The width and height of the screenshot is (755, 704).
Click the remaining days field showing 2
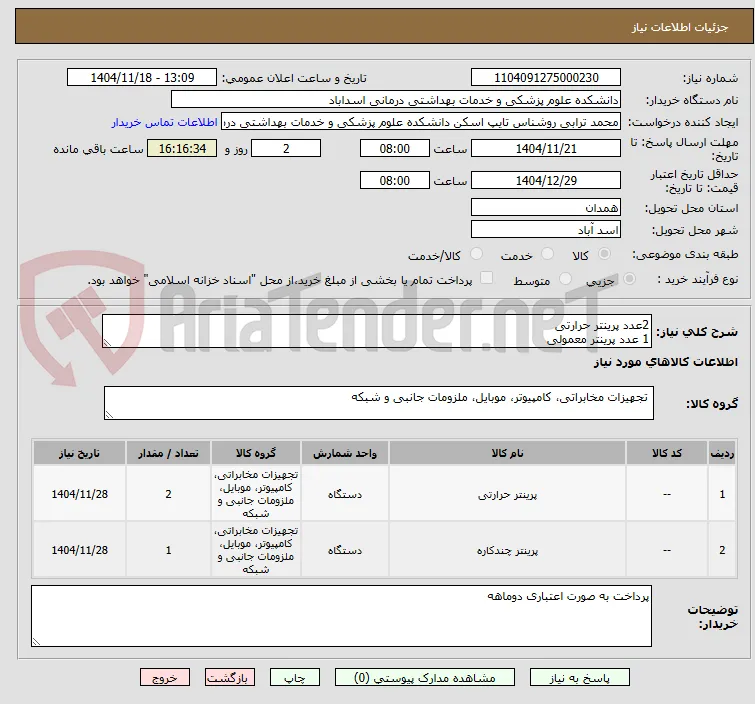click(x=286, y=148)
